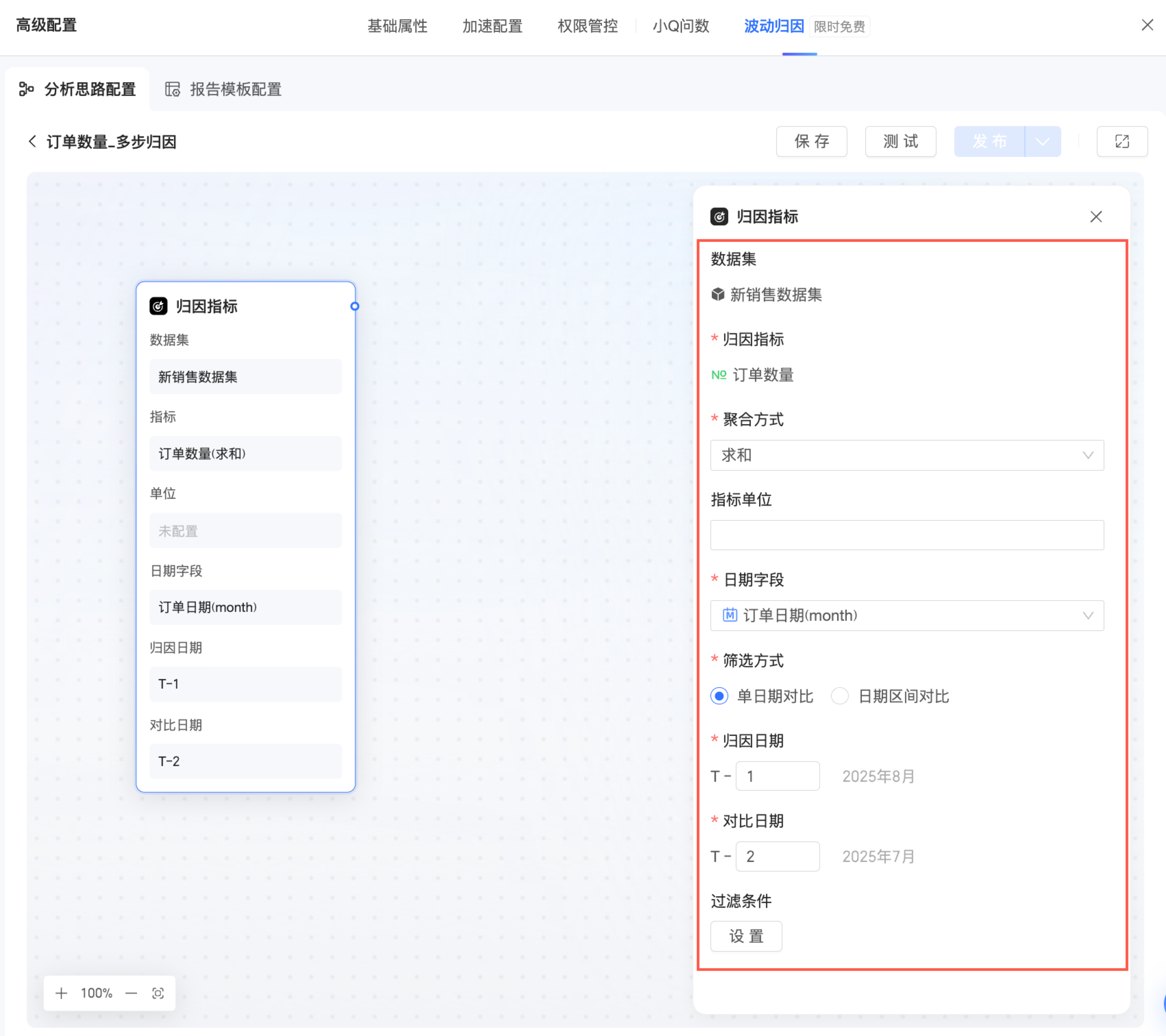Click the 指标单位 input field
This screenshot has height=1036, width=1166.
click(906, 535)
